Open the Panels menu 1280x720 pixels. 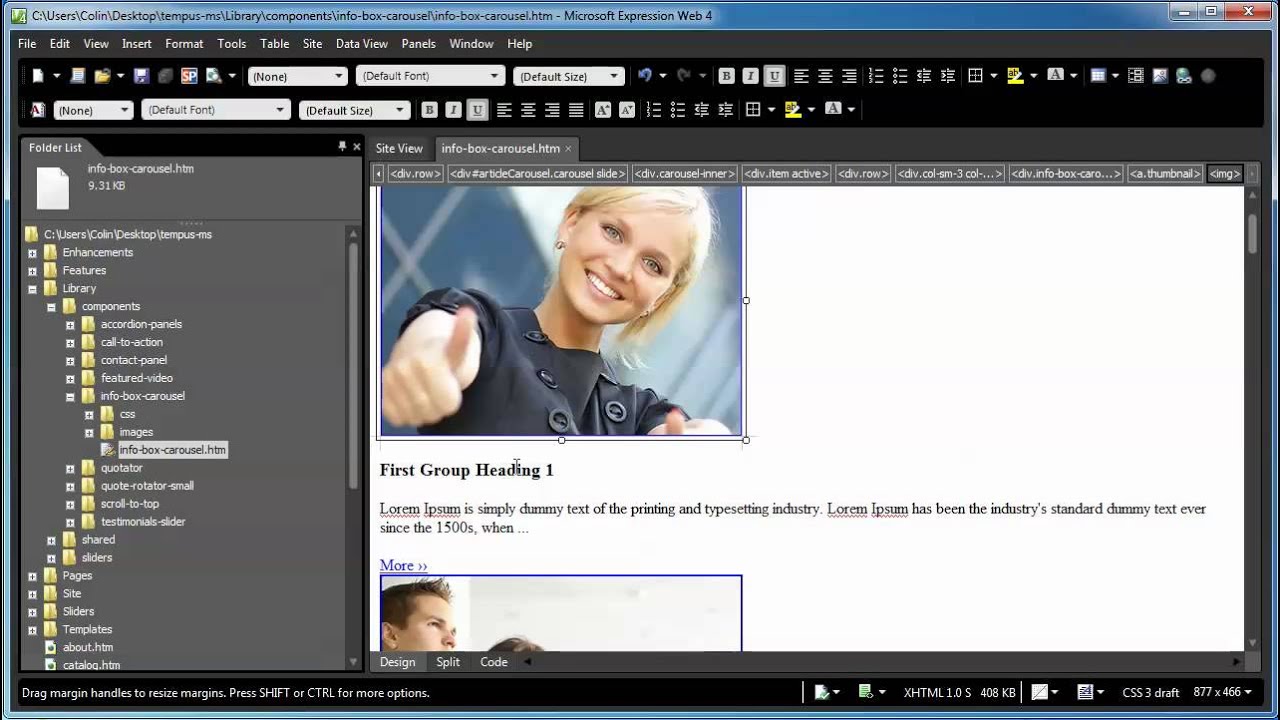pyautogui.click(x=418, y=44)
